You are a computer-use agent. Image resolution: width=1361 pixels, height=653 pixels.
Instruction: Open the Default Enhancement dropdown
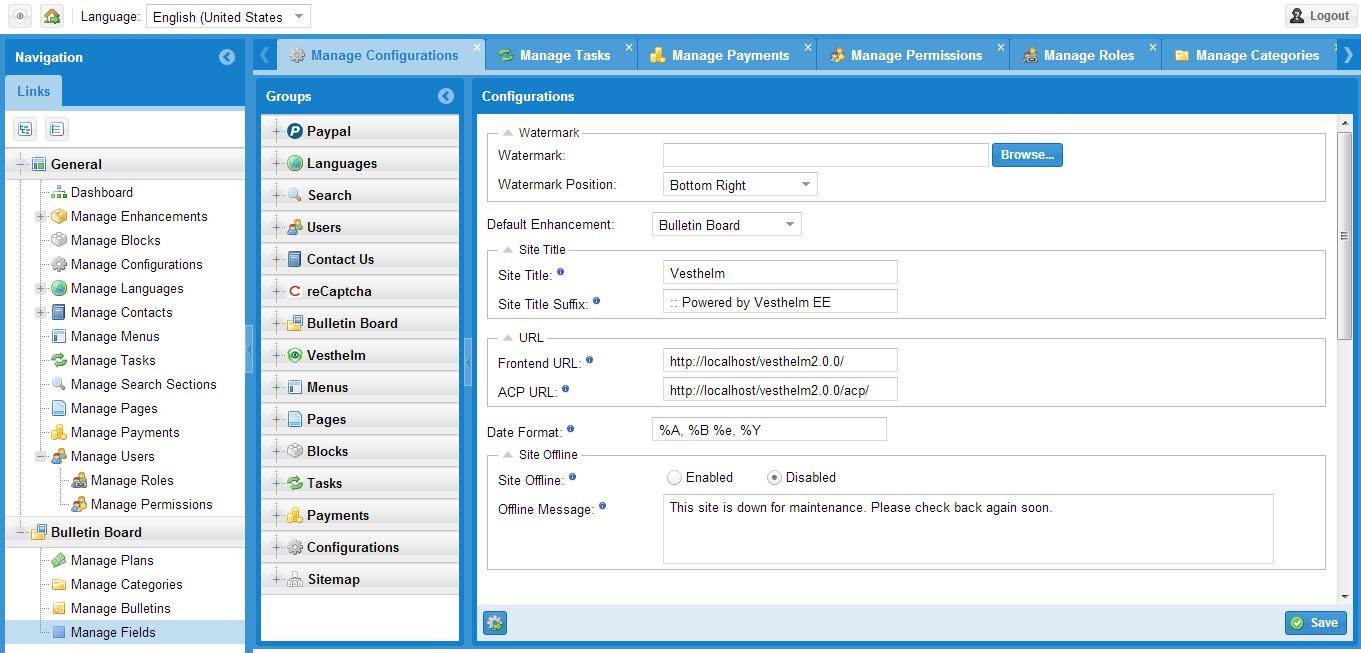[789, 224]
